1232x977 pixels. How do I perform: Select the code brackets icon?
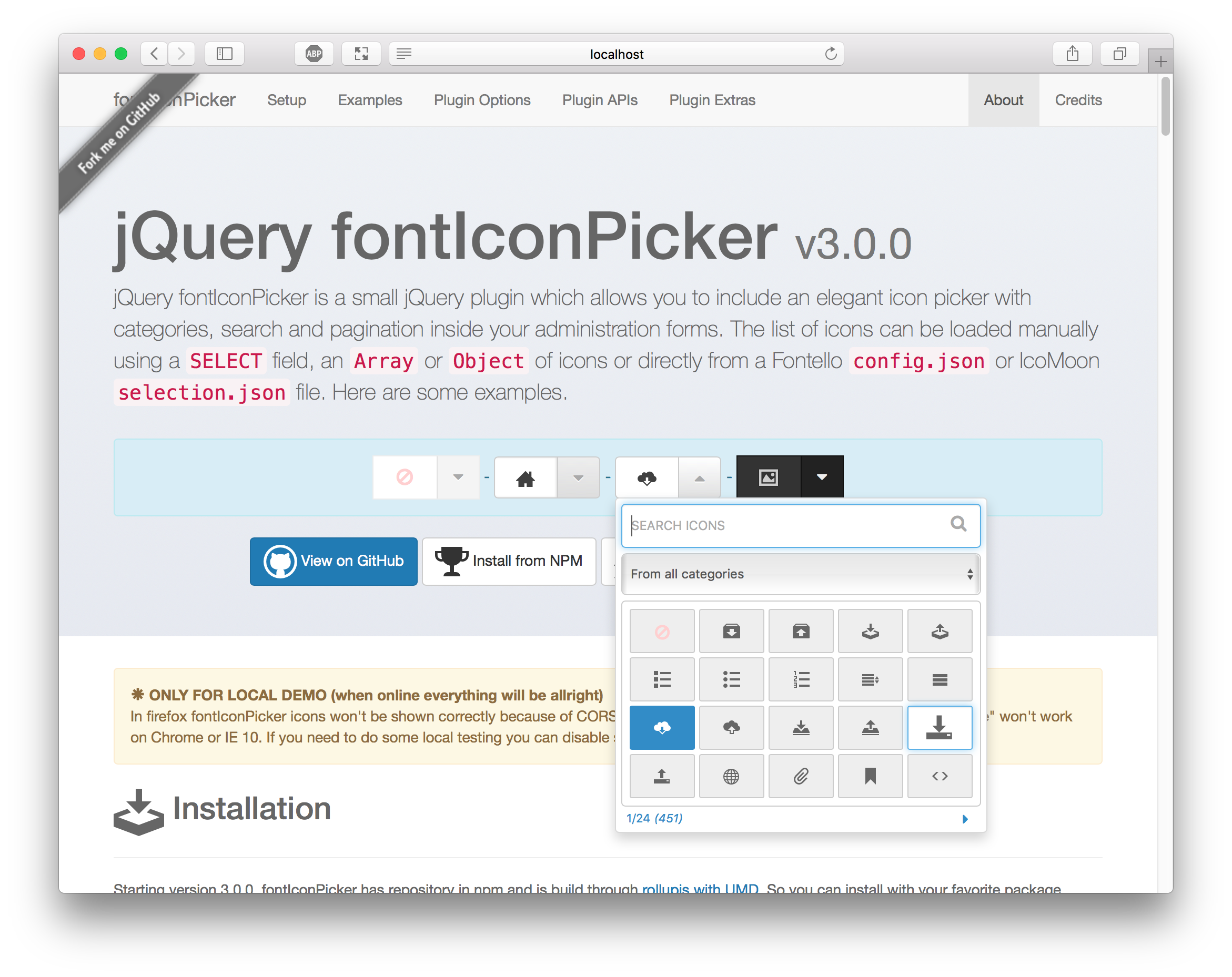pos(940,776)
